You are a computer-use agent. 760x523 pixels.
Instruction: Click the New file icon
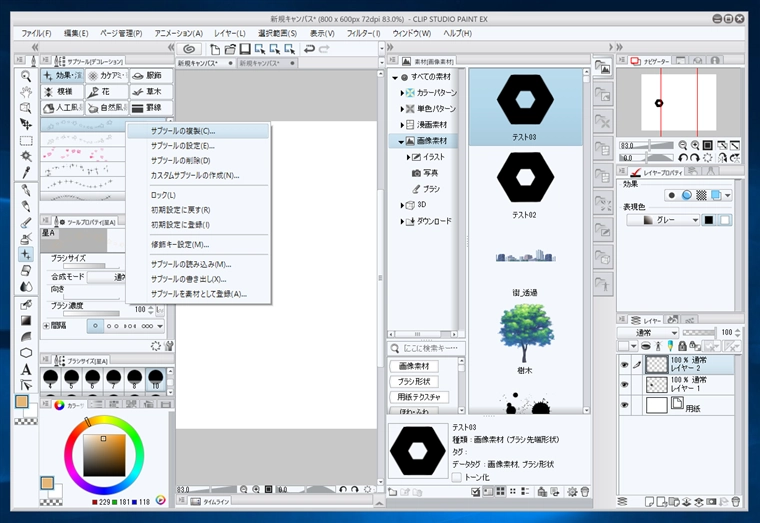pyautogui.click(x=215, y=49)
